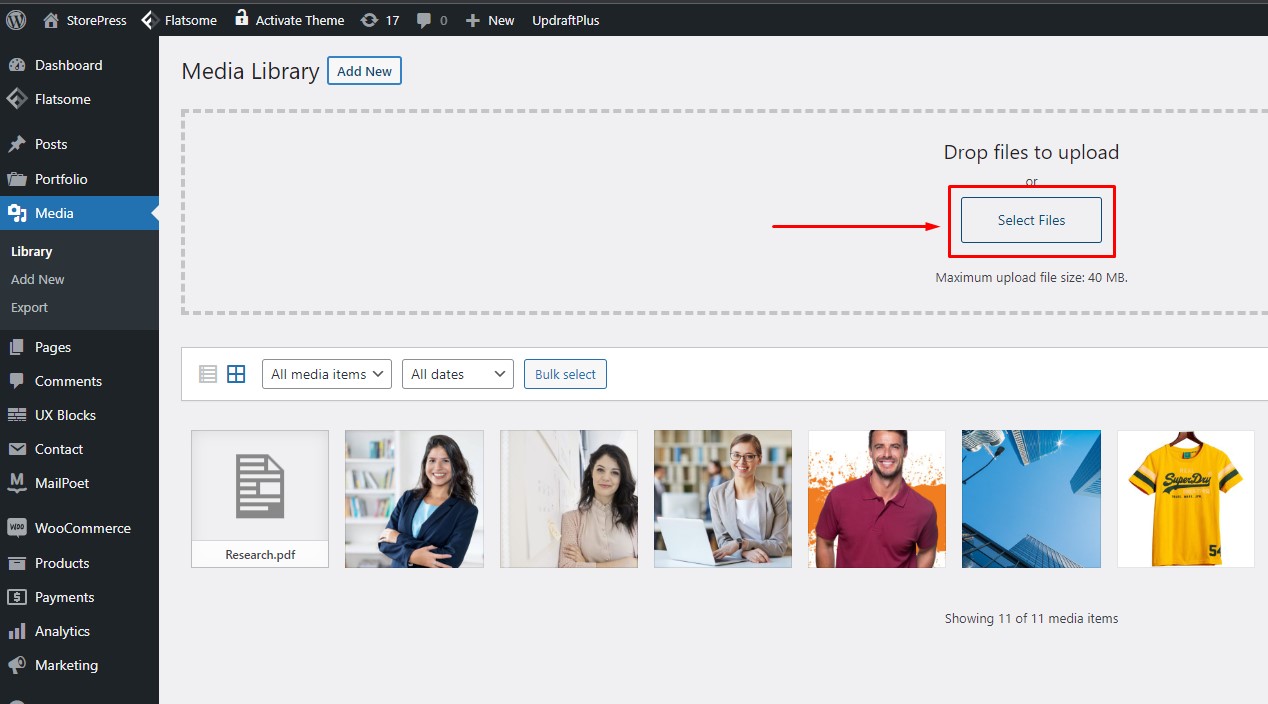The height and width of the screenshot is (704, 1268).
Task: Select yellow Superdry t-shirt thumbnail
Action: (1186, 499)
